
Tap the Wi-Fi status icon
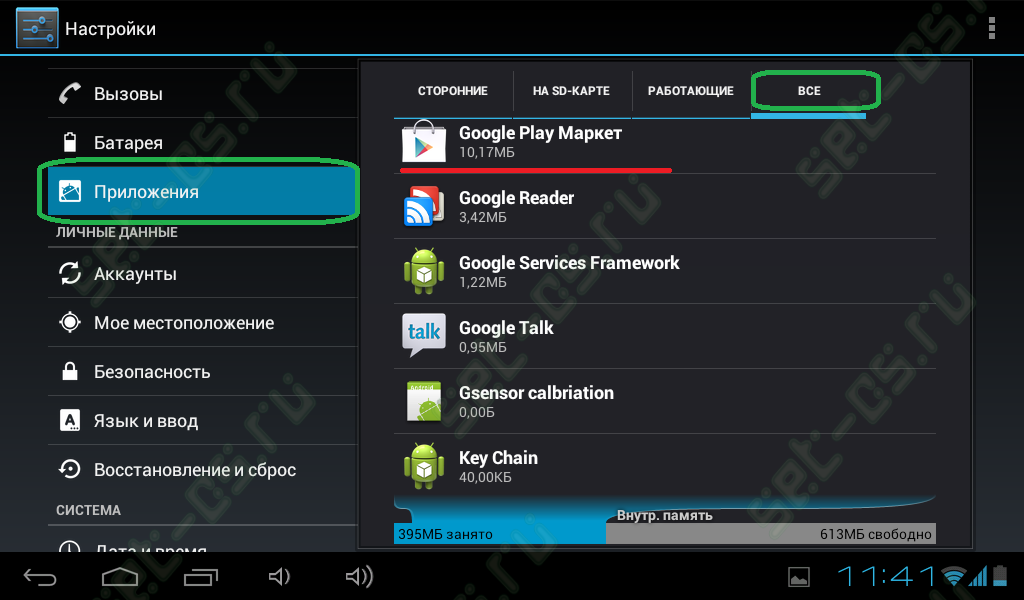[954, 575]
